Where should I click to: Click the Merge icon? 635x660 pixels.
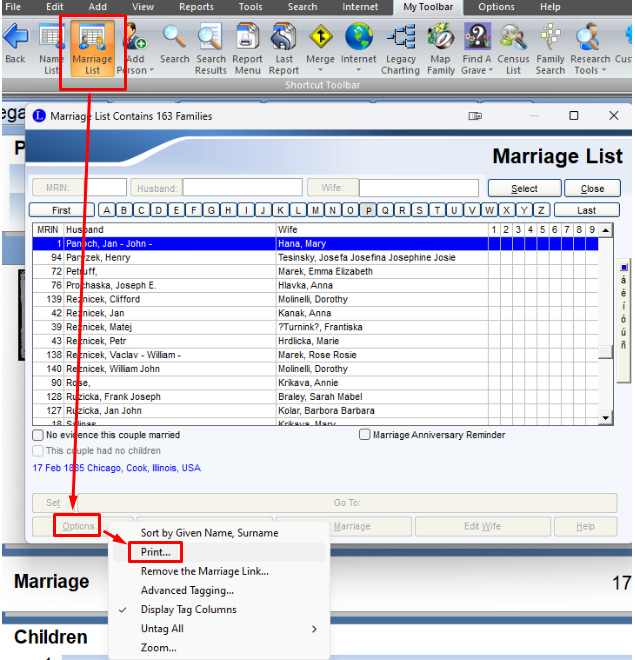(x=321, y=37)
